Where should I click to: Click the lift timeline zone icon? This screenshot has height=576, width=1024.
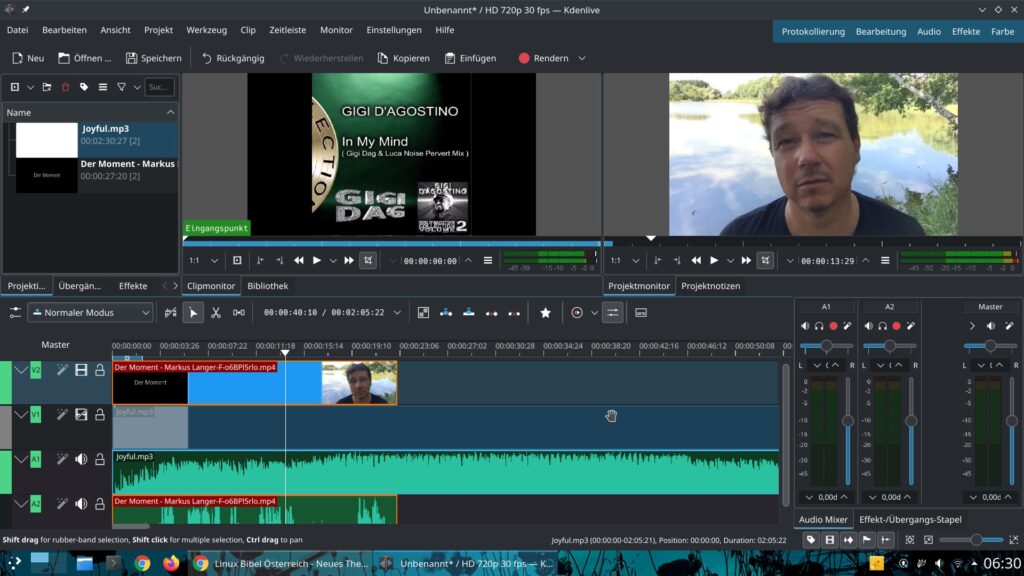[x=515, y=313]
